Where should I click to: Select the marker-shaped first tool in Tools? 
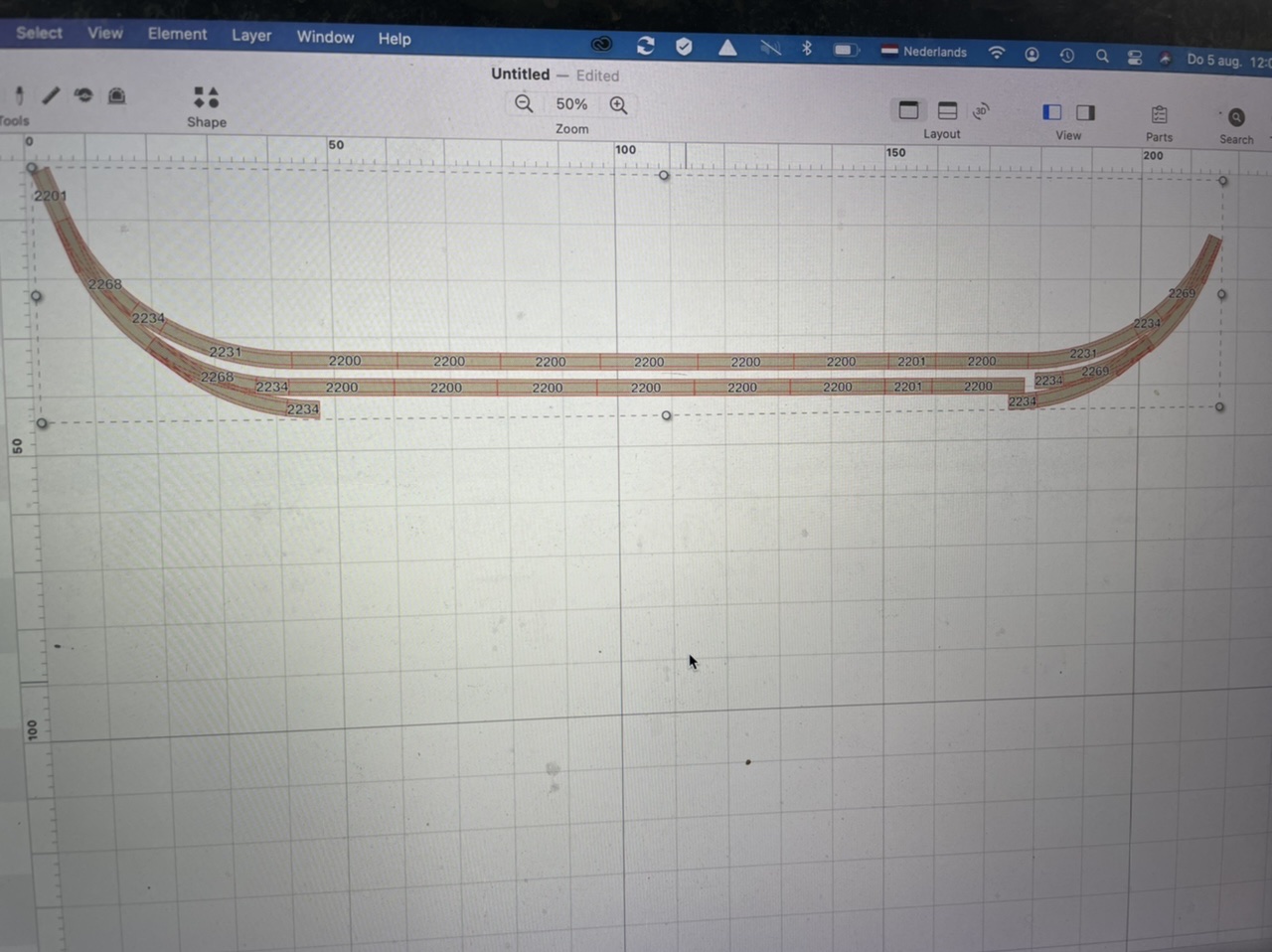click(x=19, y=94)
